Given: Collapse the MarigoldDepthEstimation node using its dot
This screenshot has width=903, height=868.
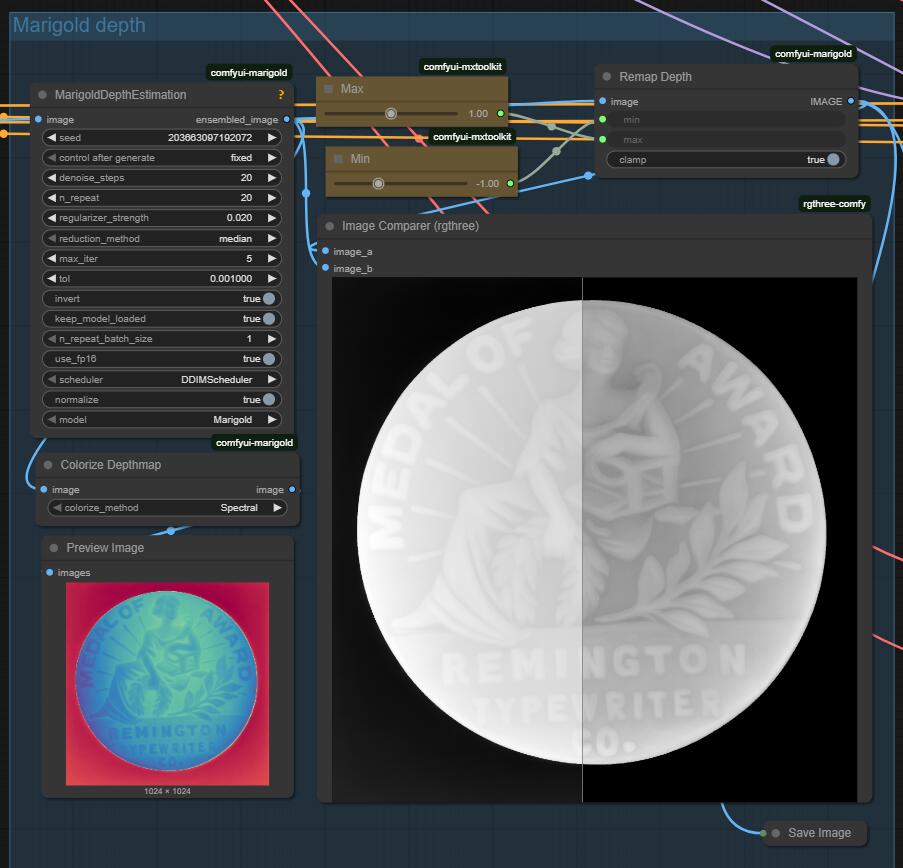Looking at the screenshot, I should [x=43, y=95].
